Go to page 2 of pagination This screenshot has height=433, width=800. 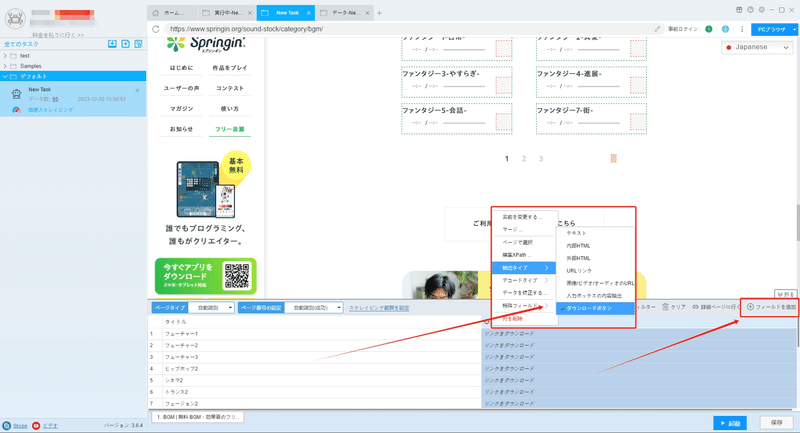tap(524, 159)
